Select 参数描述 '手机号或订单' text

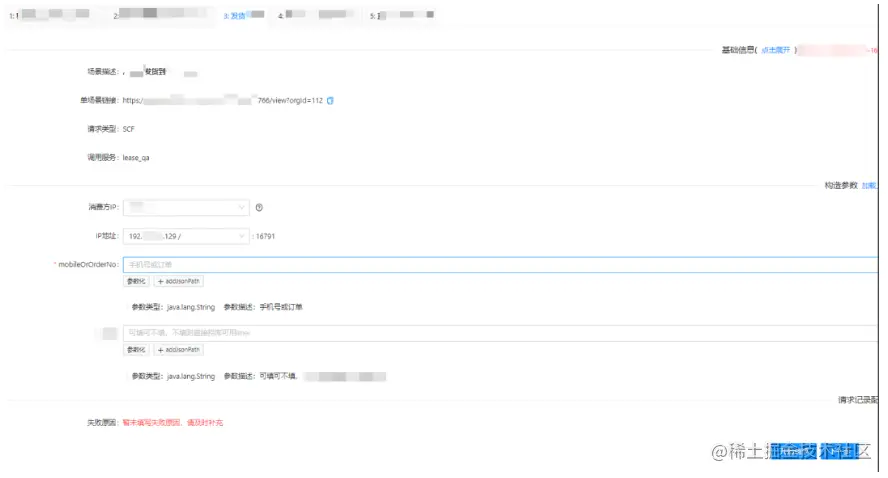tap(281, 308)
